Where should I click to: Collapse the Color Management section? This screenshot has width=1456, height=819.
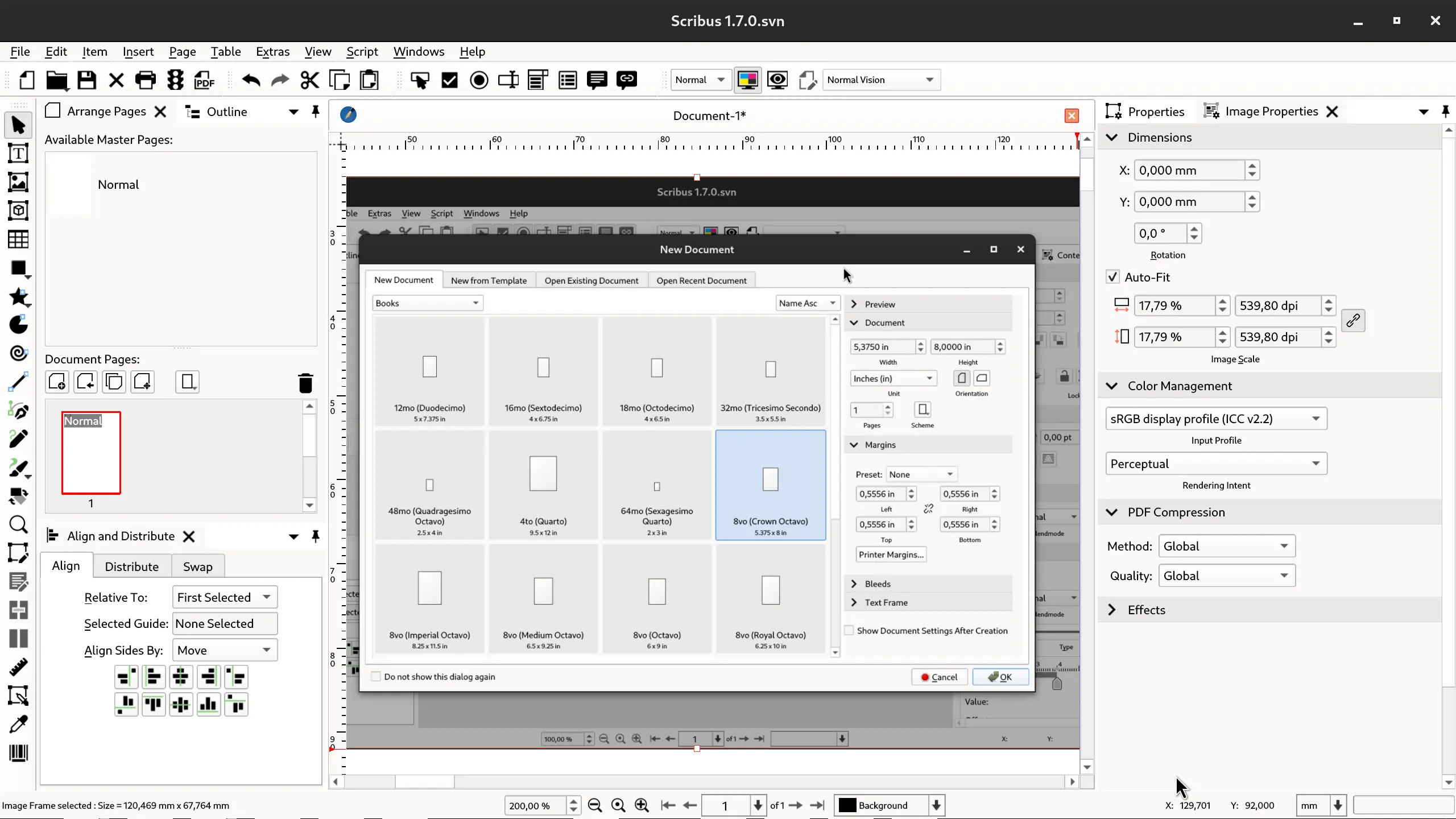tap(1112, 386)
